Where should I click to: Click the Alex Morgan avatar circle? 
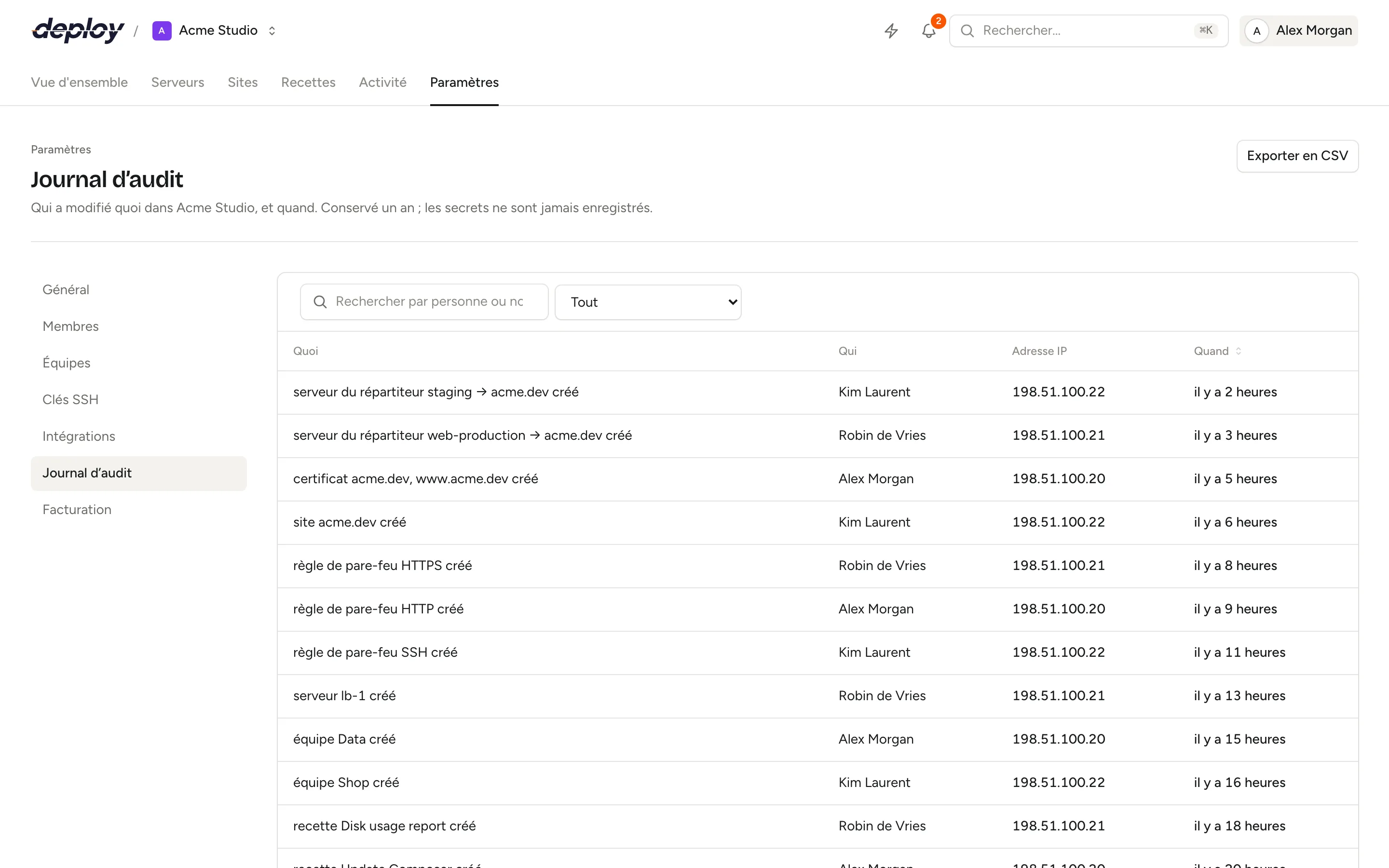point(1256,31)
